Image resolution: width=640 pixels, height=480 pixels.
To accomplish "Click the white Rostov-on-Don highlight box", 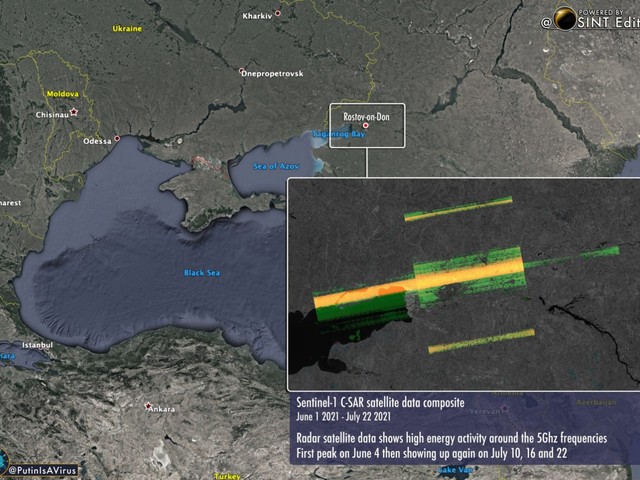I will (367, 106).
